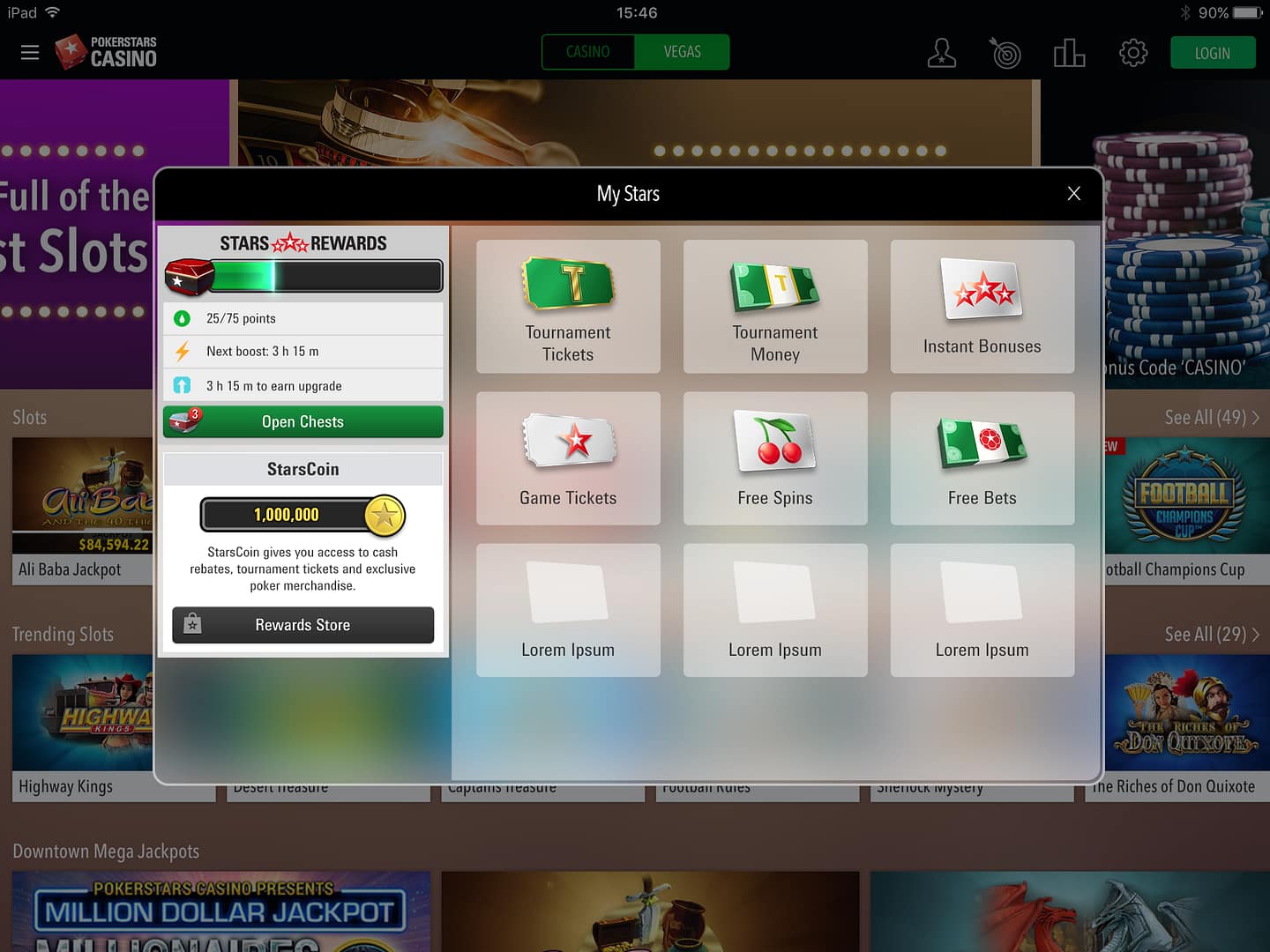Open the Rewards Store
The width and height of the screenshot is (1270, 952).
303,625
